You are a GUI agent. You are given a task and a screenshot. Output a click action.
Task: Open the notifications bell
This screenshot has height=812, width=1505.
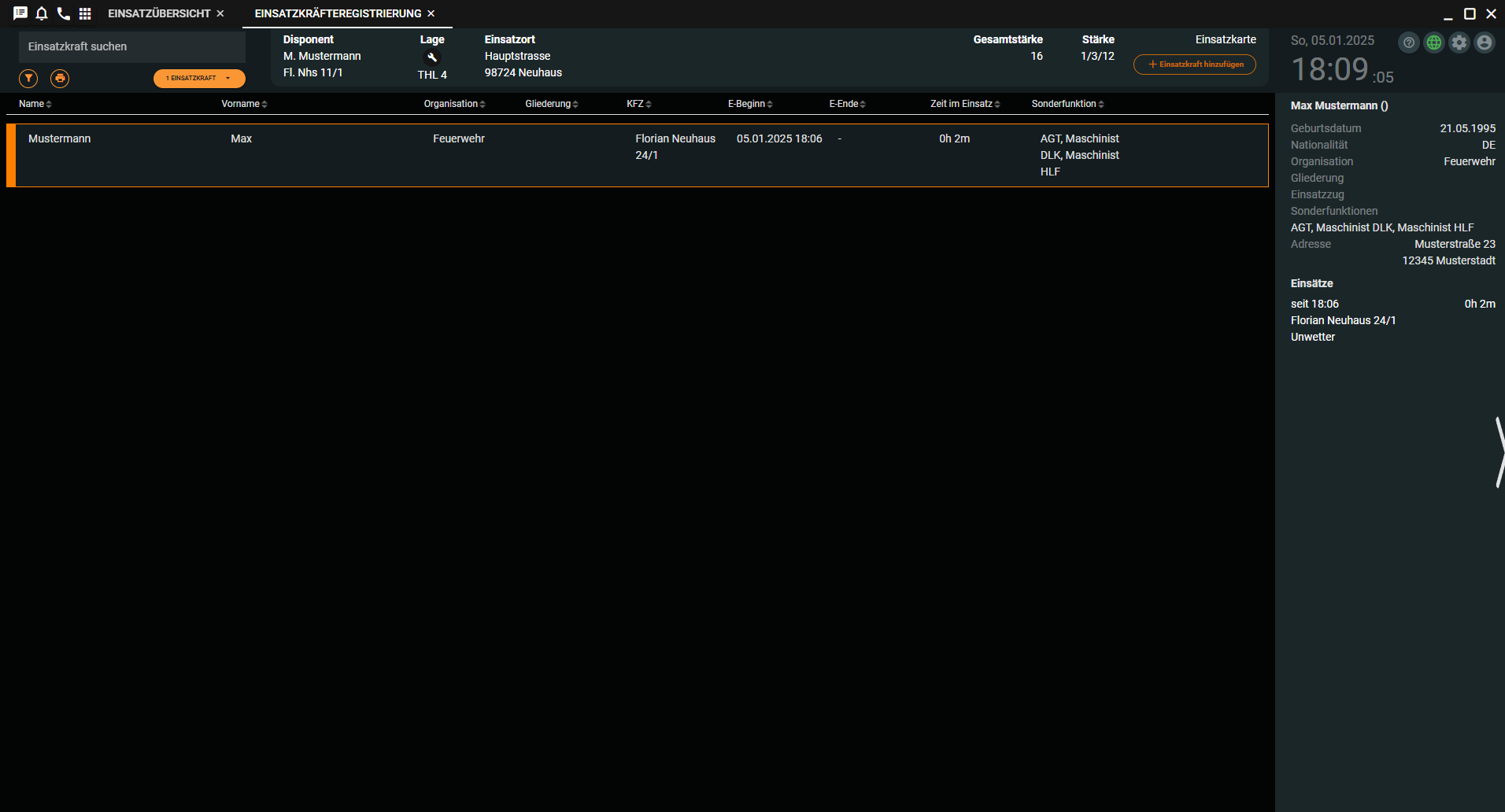pyautogui.click(x=42, y=13)
